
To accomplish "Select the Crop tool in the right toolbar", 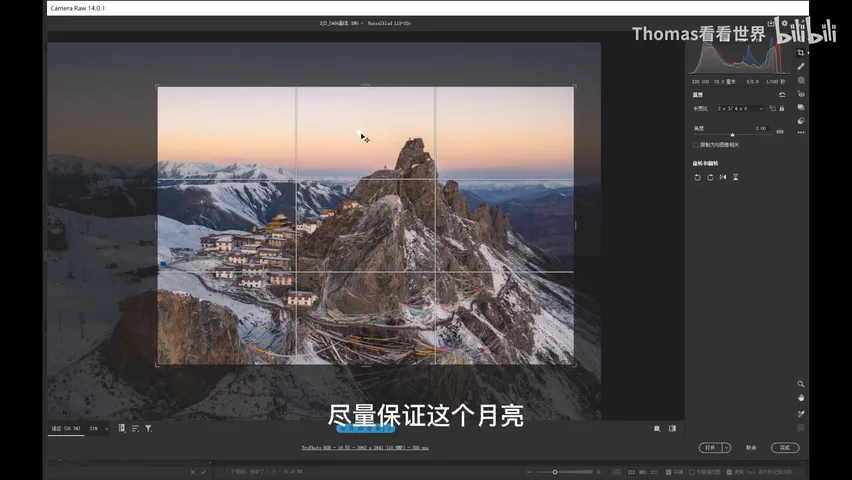I will [800, 53].
